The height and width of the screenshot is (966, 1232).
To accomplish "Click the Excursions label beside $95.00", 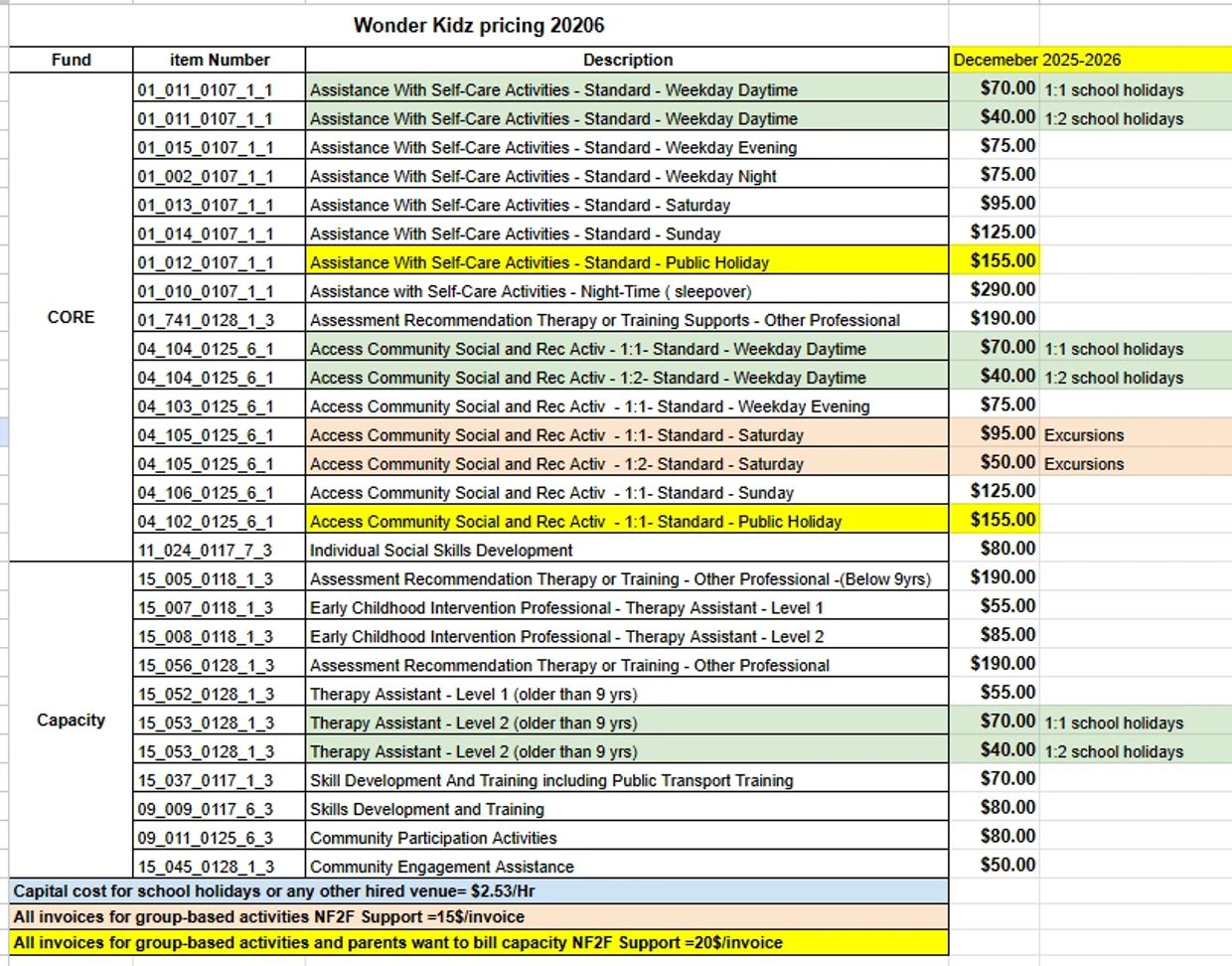I will click(1084, 435).
